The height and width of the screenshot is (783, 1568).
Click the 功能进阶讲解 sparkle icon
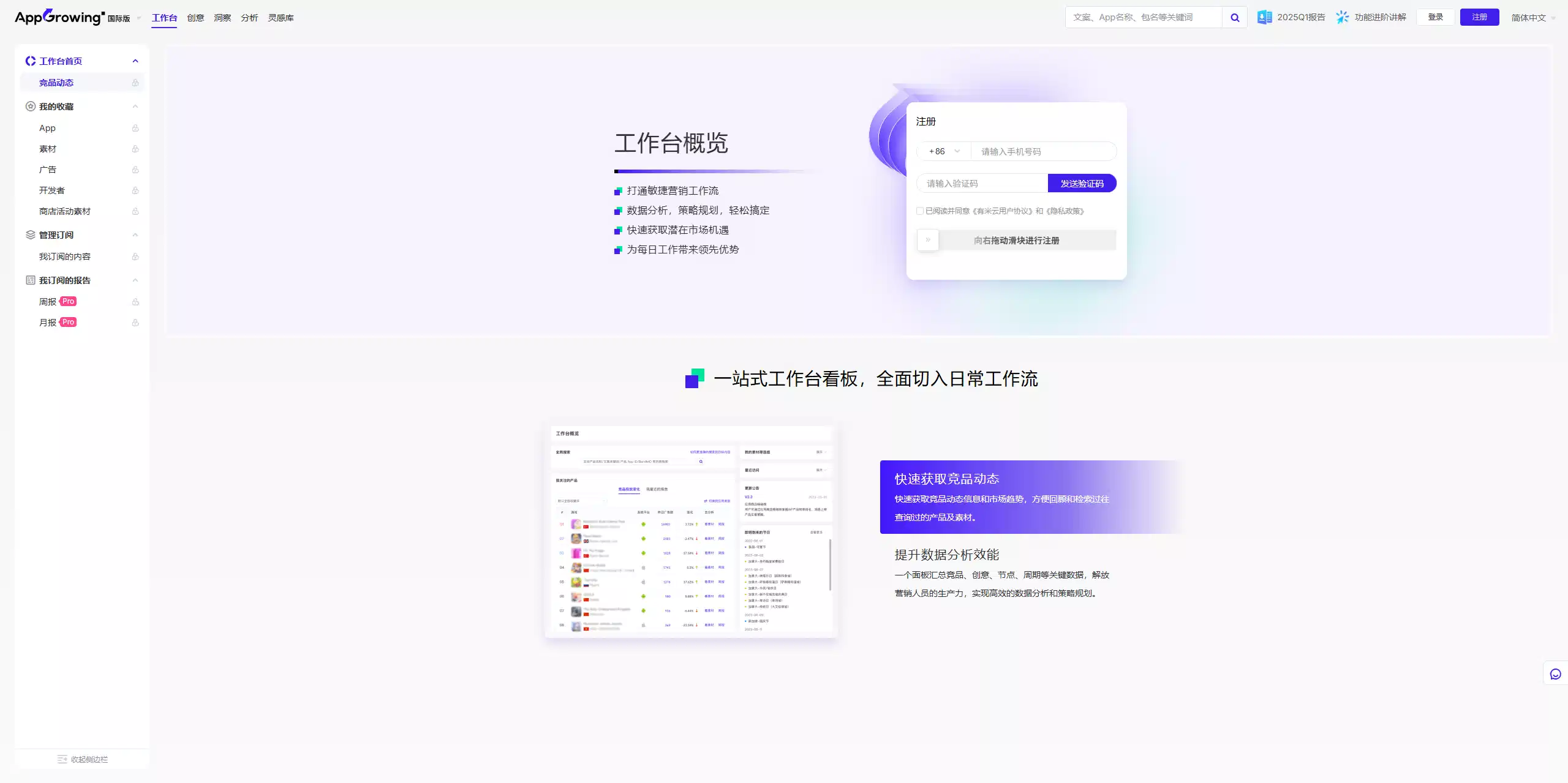point(1341,17)
